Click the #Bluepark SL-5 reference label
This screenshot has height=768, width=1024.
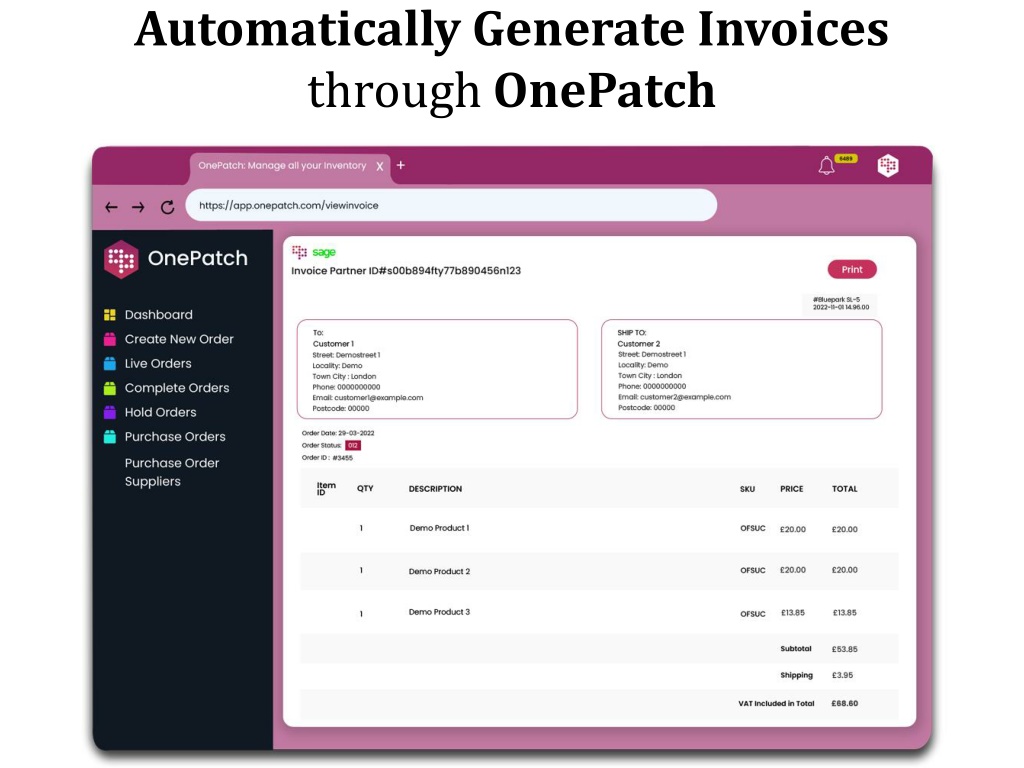(836, 299)
